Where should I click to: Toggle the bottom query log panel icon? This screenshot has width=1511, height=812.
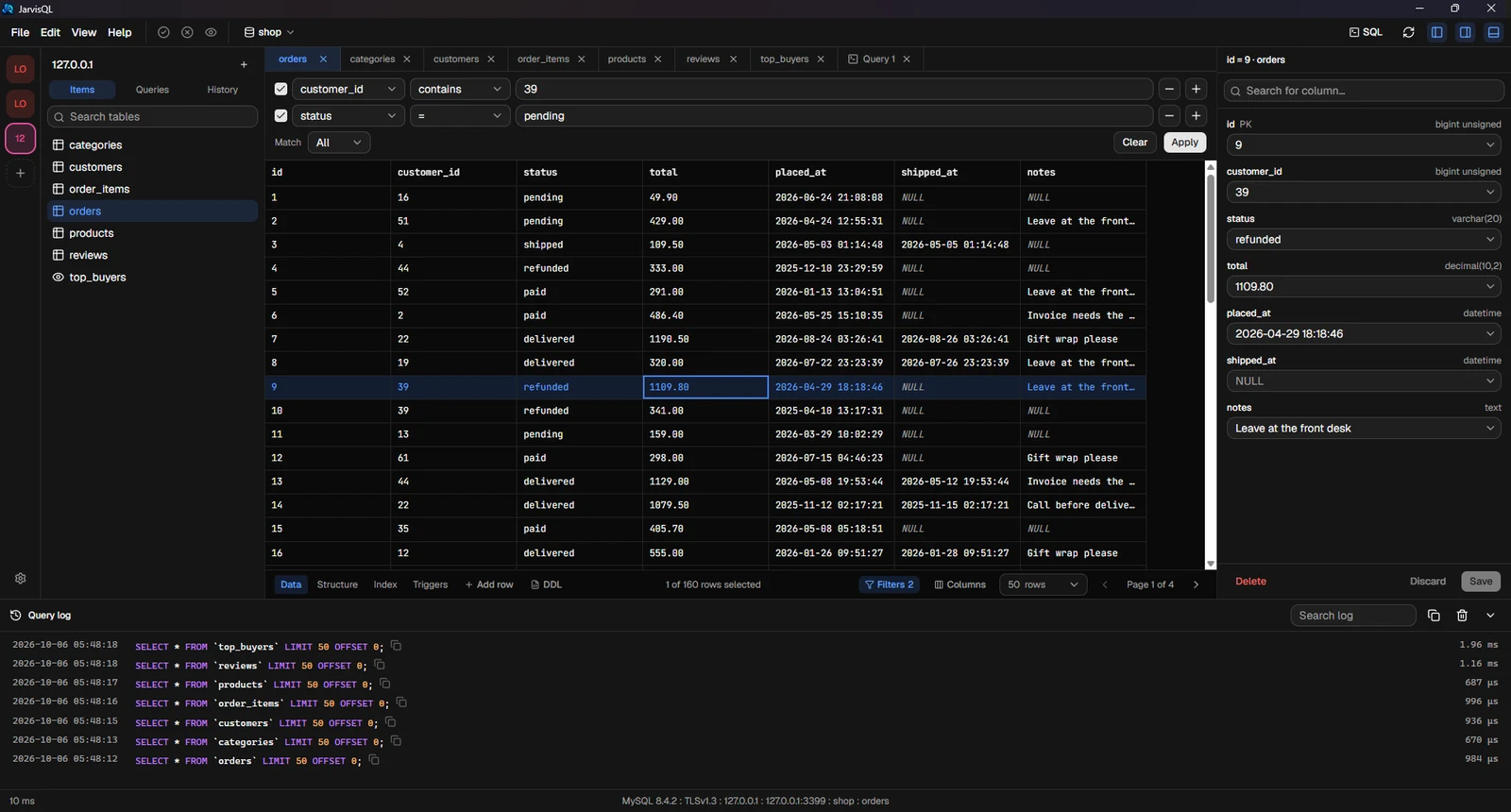1493,32
